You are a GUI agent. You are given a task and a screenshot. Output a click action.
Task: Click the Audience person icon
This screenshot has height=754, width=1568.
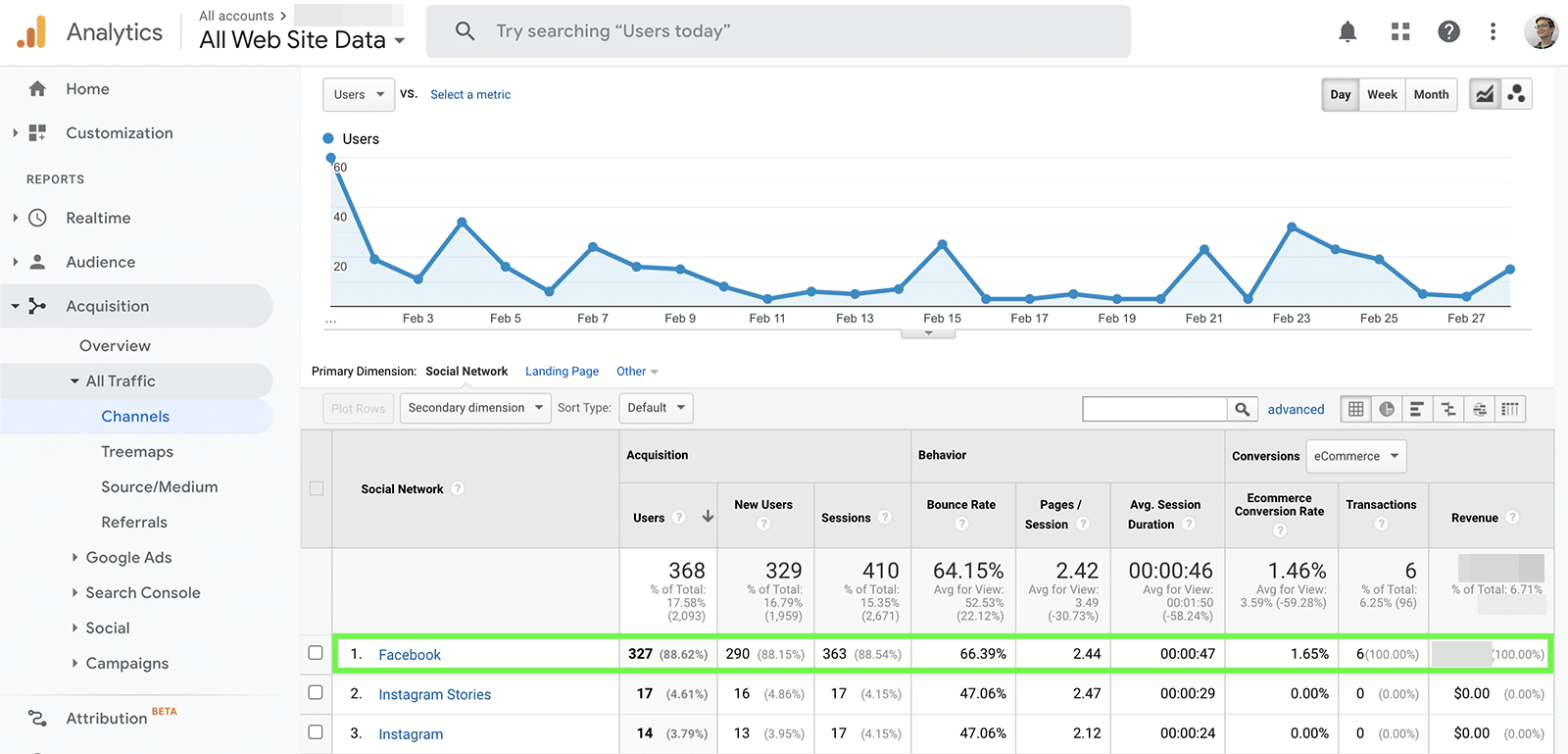37,262
